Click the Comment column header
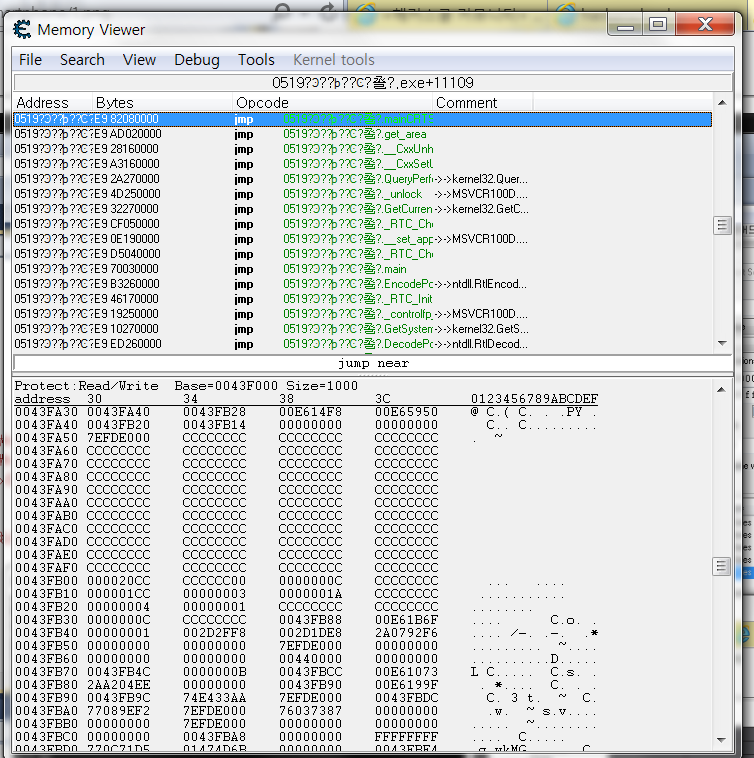 [x=466, y=103]
